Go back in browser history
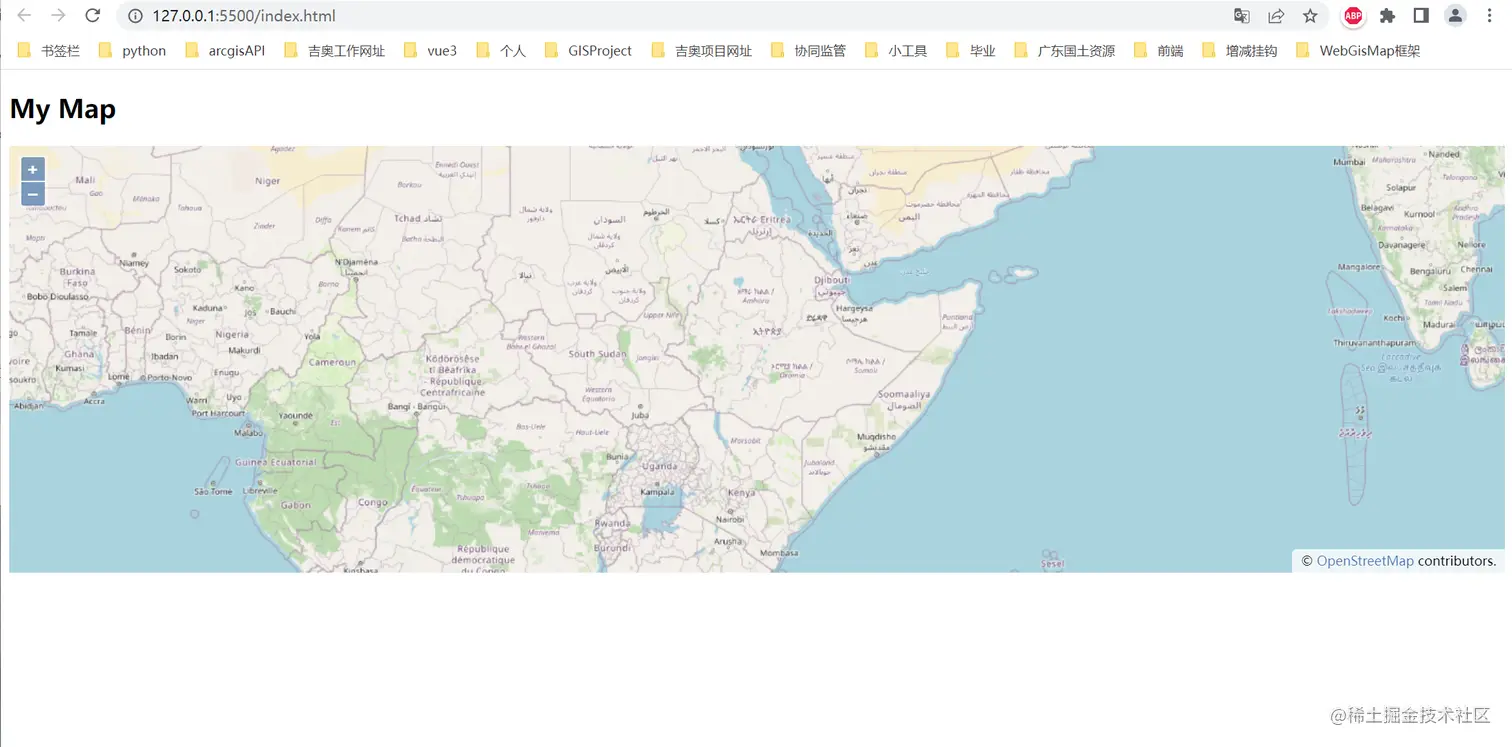The image size is (1512, 747). [25, 16]
